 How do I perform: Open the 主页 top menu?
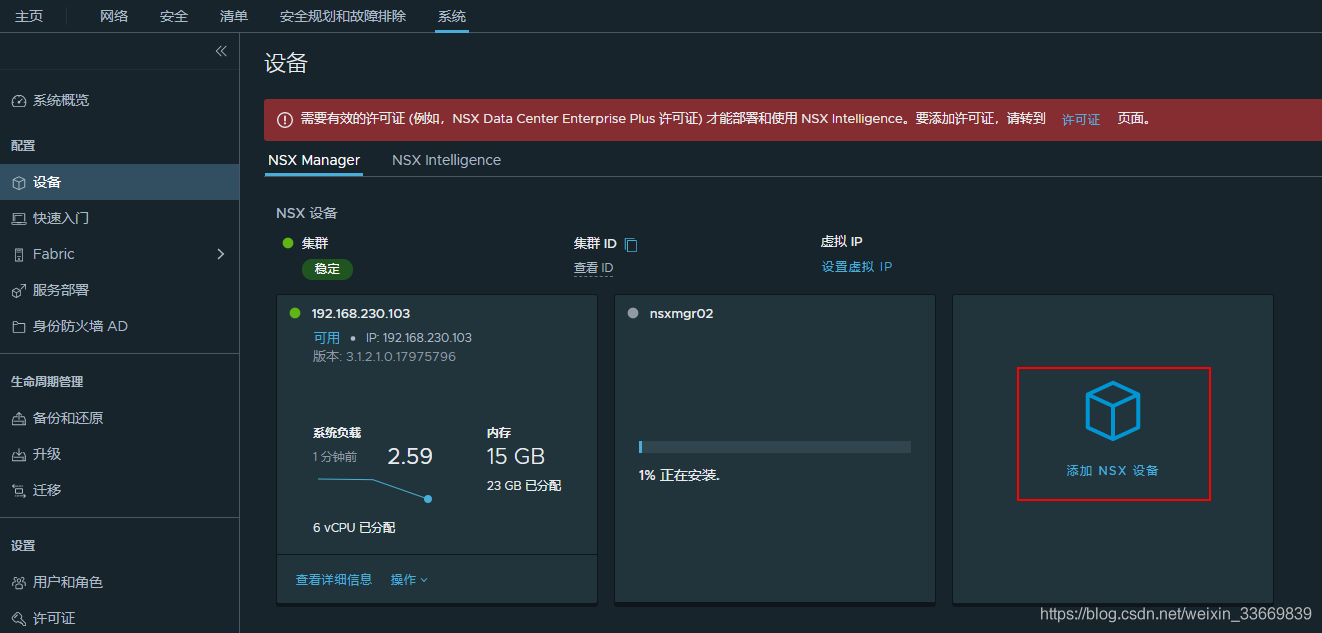click(29, 16)
